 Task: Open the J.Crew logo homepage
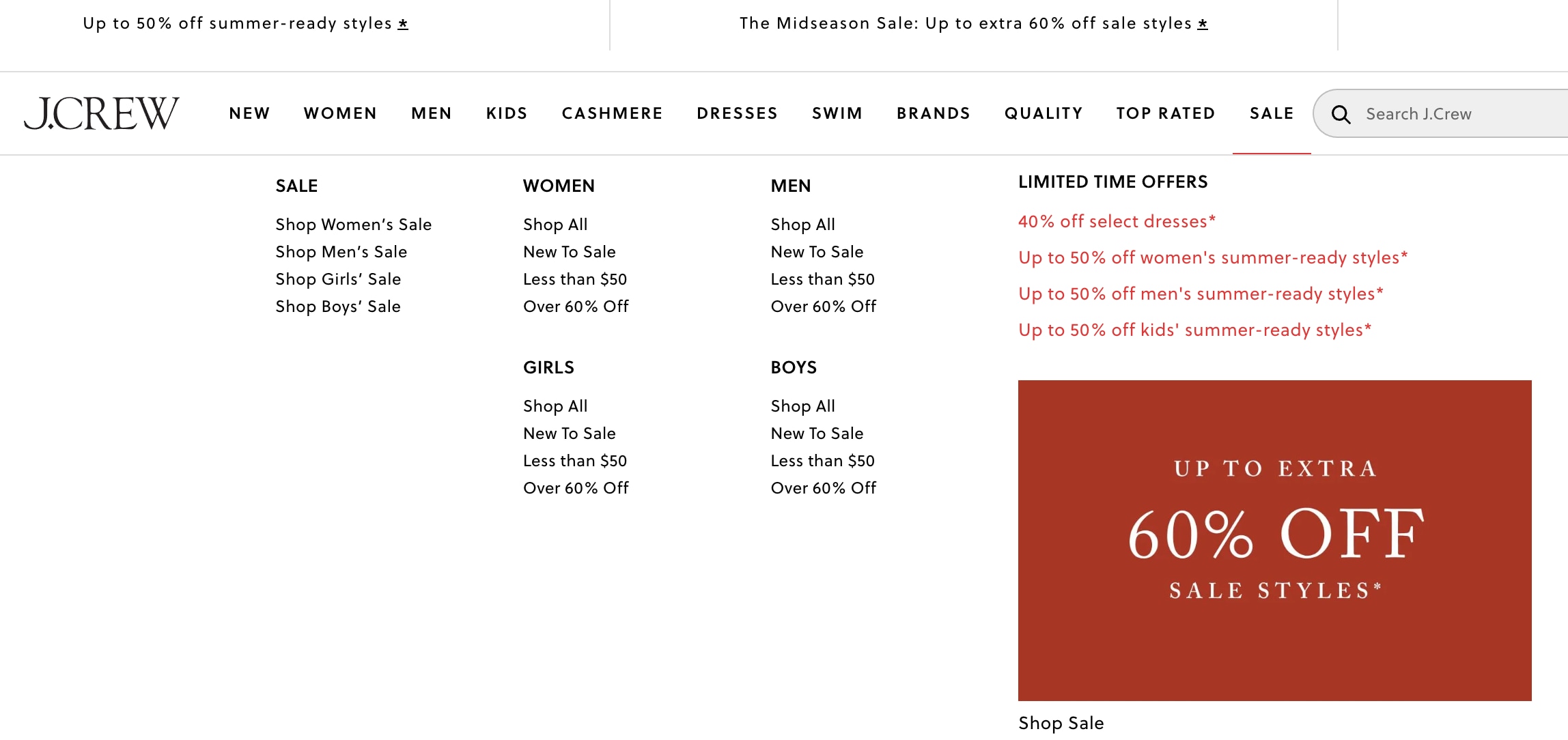[x=102, y=113]
